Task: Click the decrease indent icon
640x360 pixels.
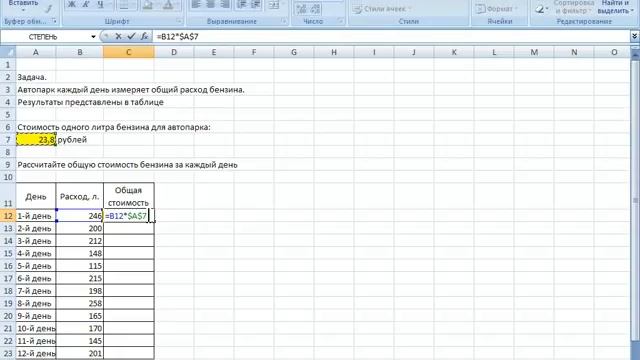Action: pos(242,5)
